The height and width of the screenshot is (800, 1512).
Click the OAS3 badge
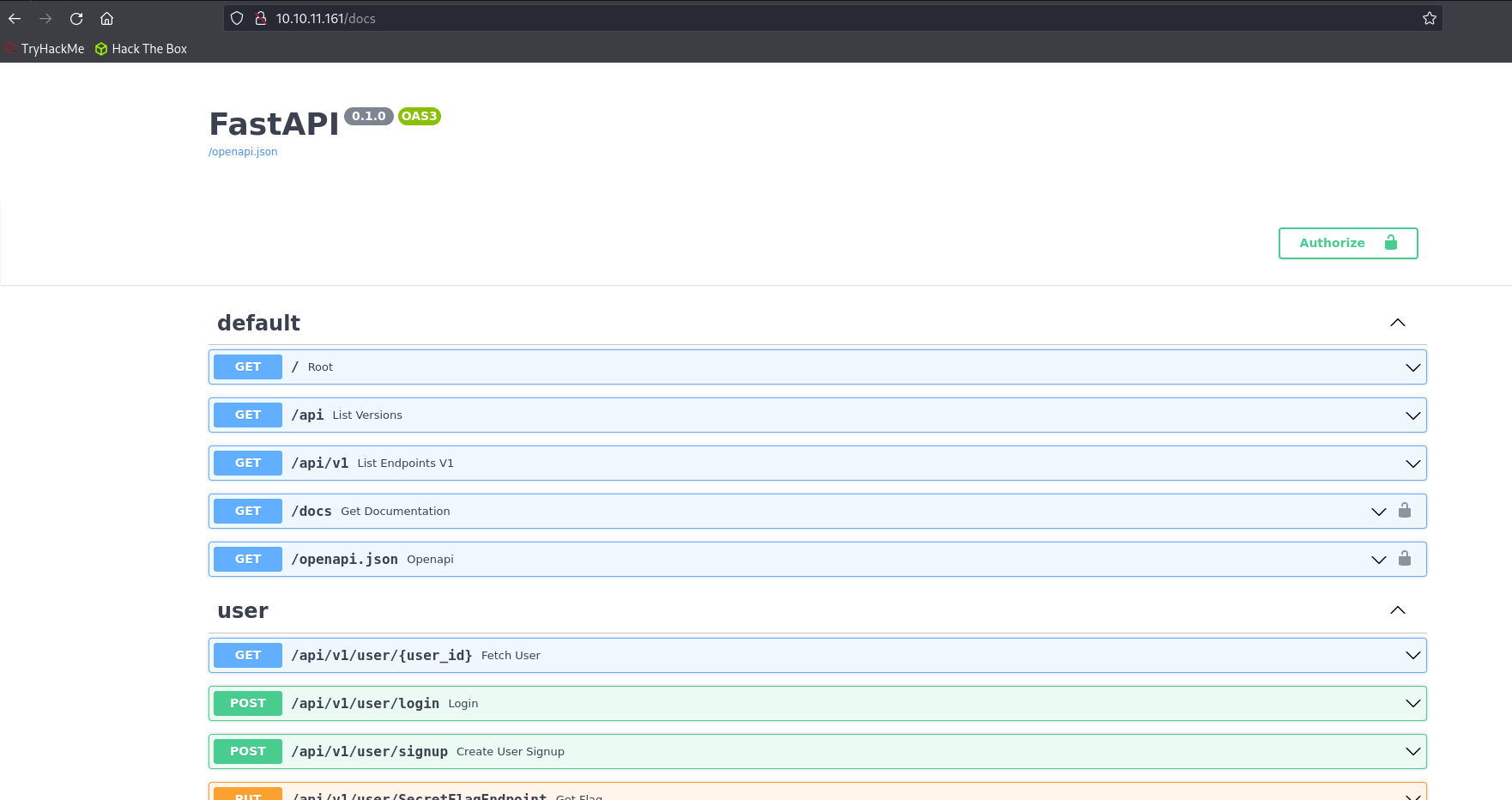tap(420, 116)
